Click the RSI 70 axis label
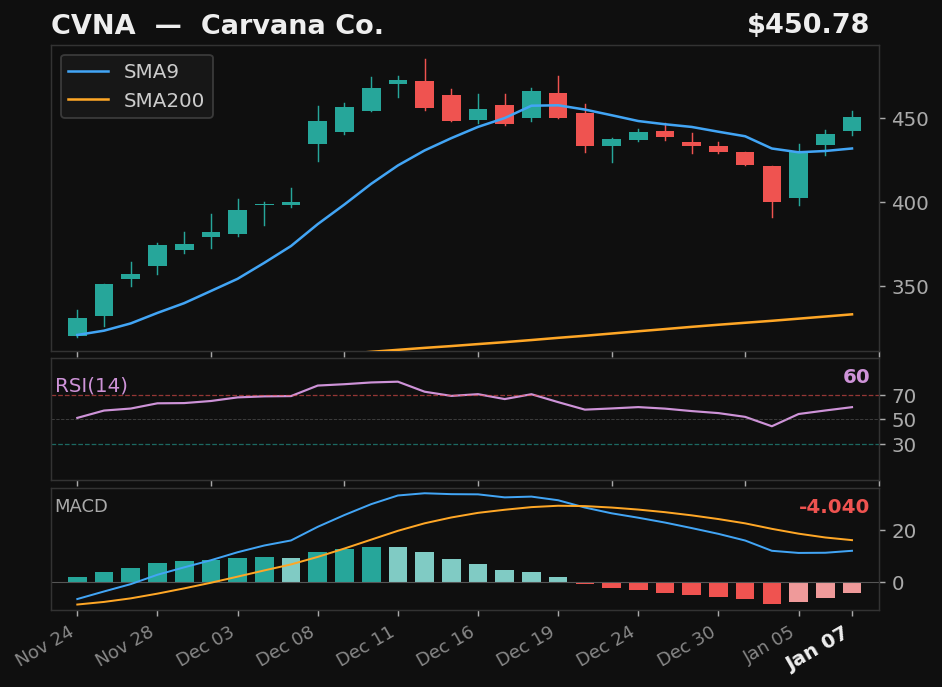Viewport: 942px width, 687px height. (904, 396)
